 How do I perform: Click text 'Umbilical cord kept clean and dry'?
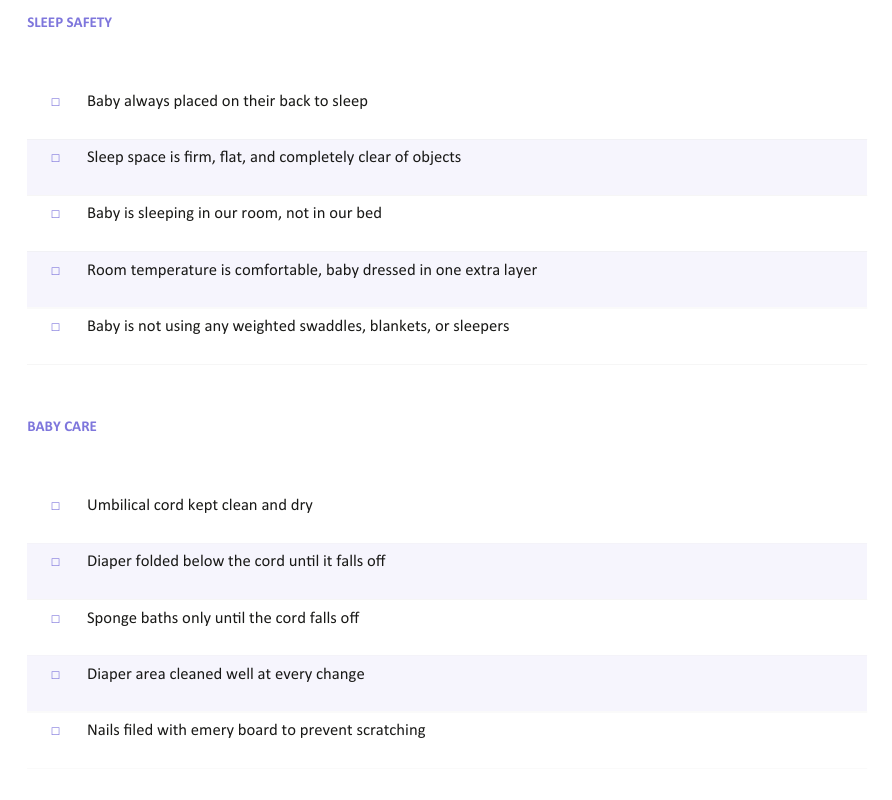click(x=200, y=505)
